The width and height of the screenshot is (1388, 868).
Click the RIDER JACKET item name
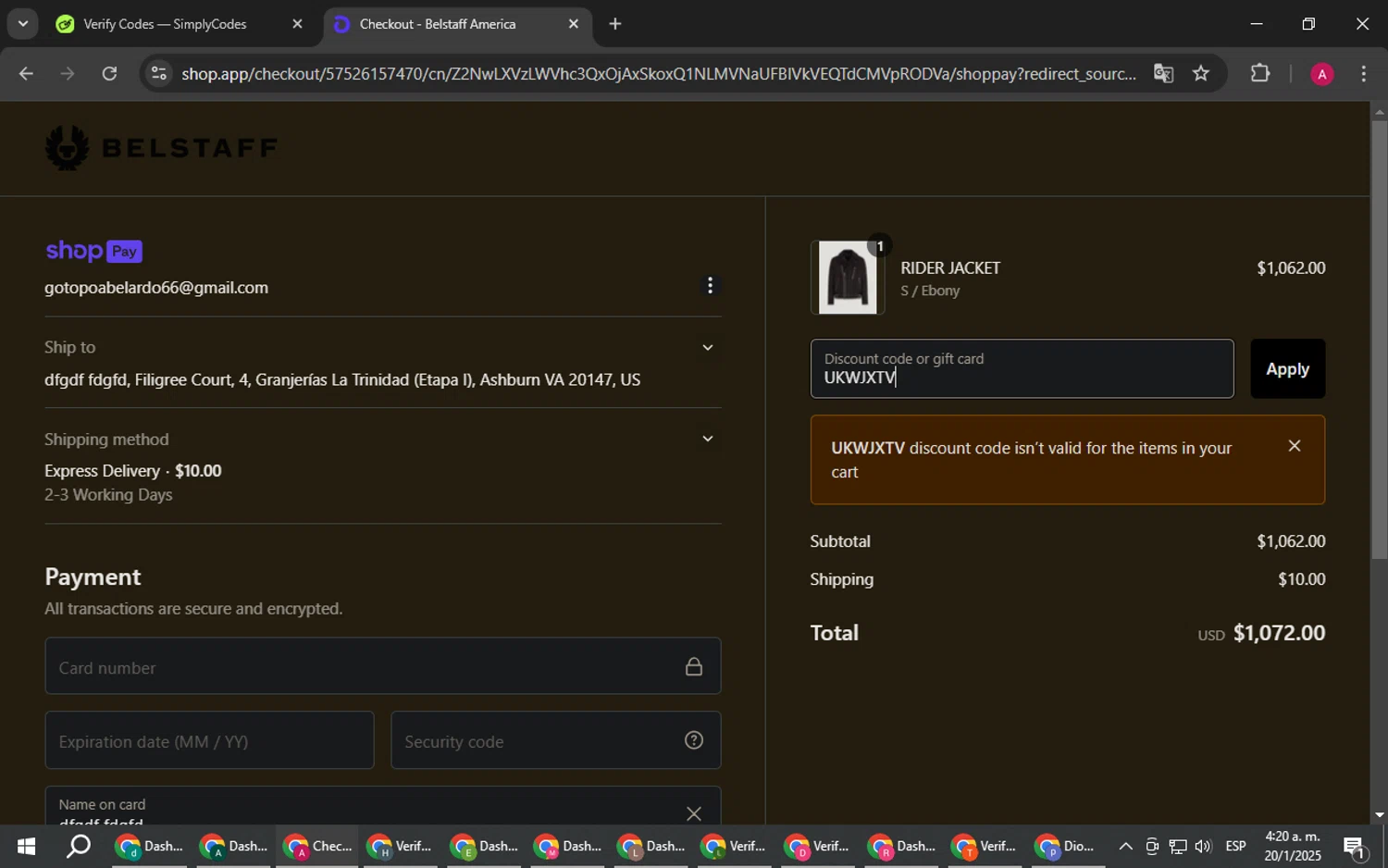point(950,268)
